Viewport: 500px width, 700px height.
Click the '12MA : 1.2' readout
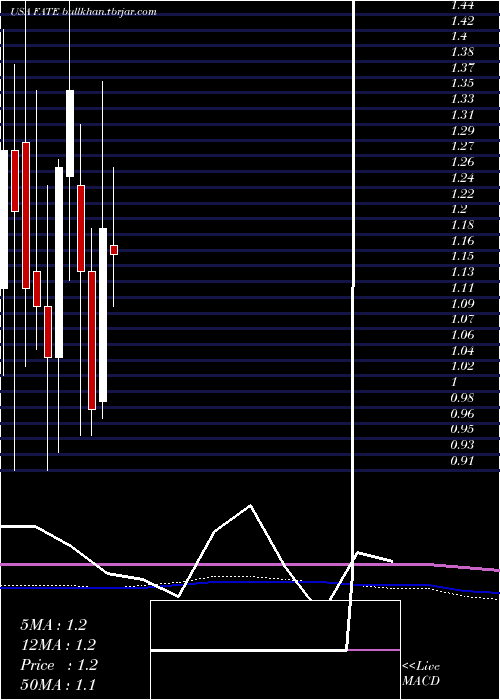(58, 645)
